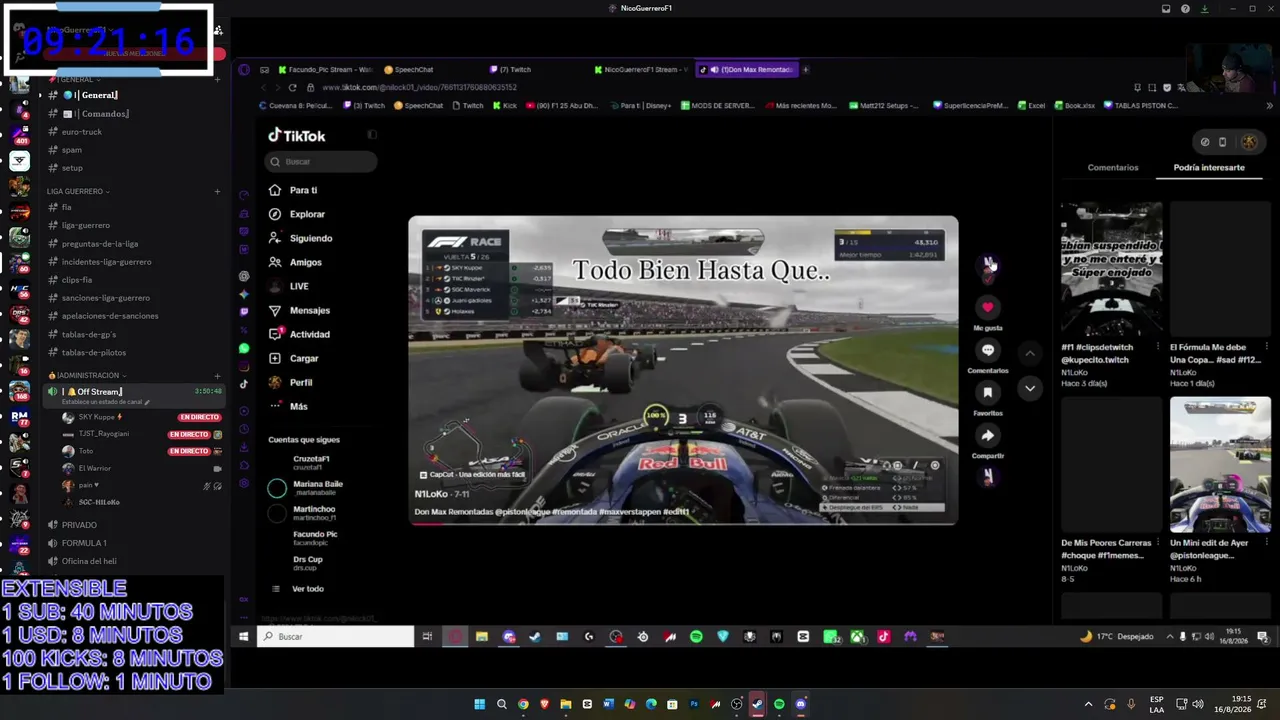The image size is (1280, 720).
Task: Open Mensajes in TikTok sidebar
Action: (x=299, y=310)
